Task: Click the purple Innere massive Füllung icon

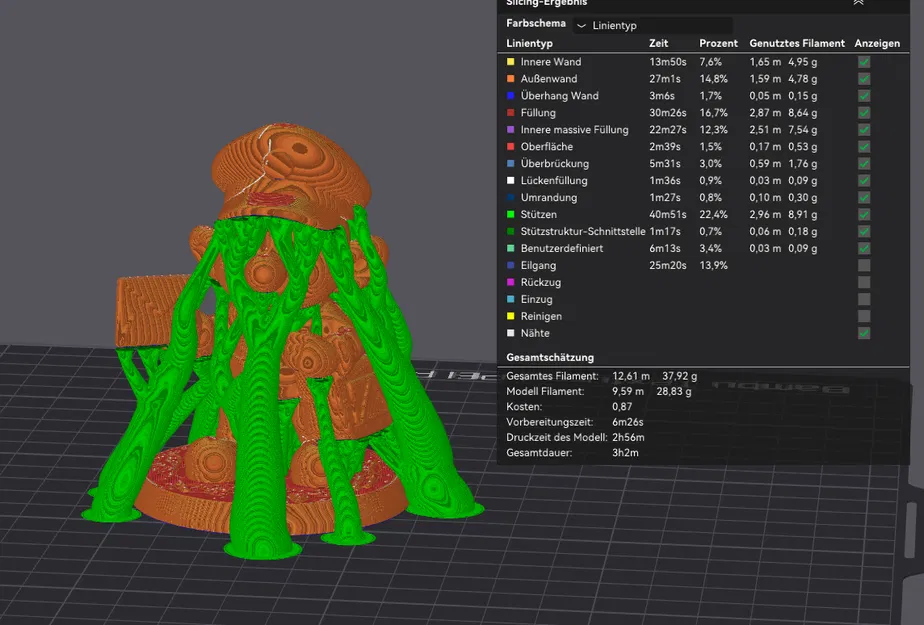Action: click(509, 130)
